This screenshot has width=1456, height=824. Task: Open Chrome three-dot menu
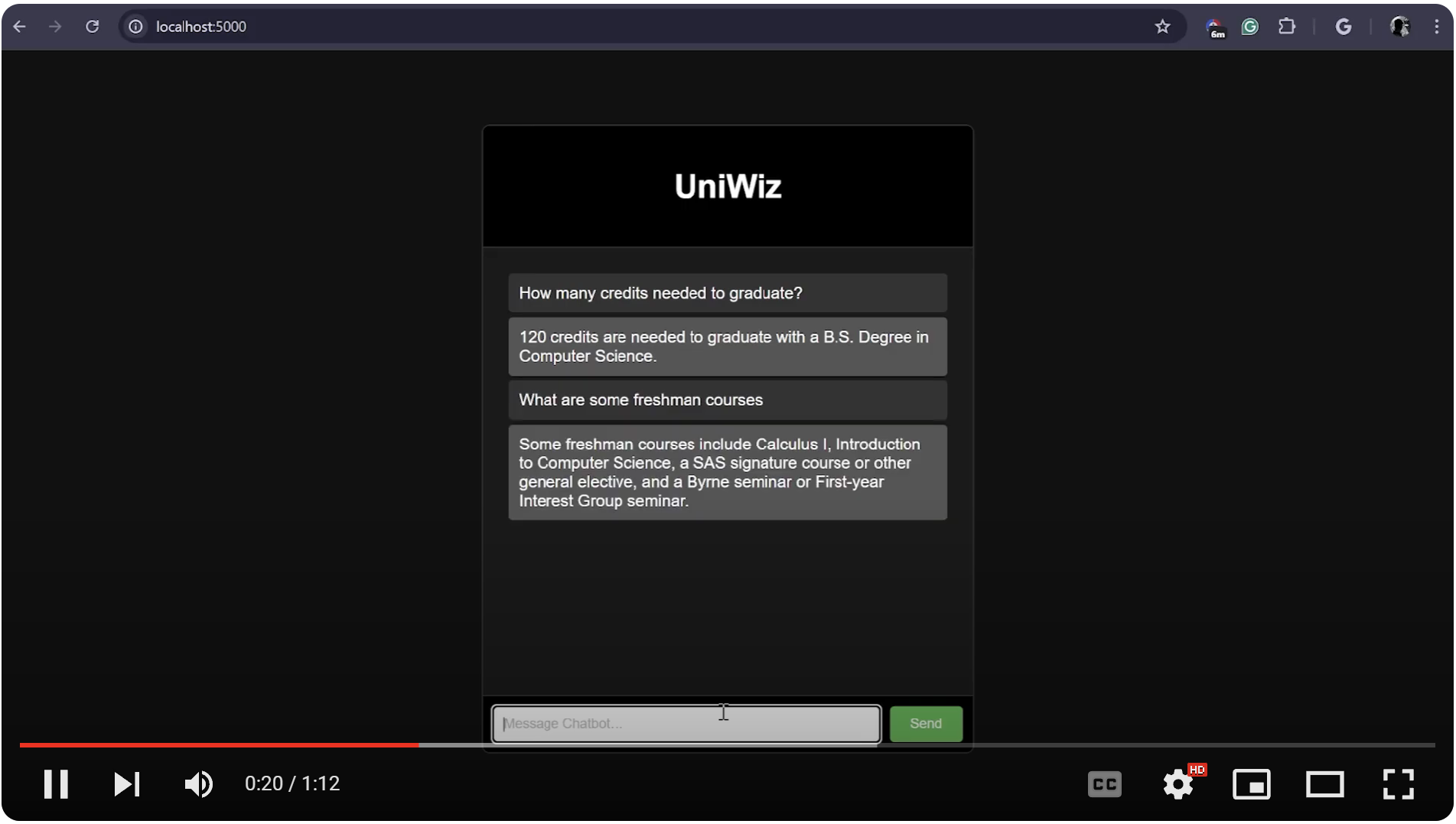click(x=1436, y=27)
